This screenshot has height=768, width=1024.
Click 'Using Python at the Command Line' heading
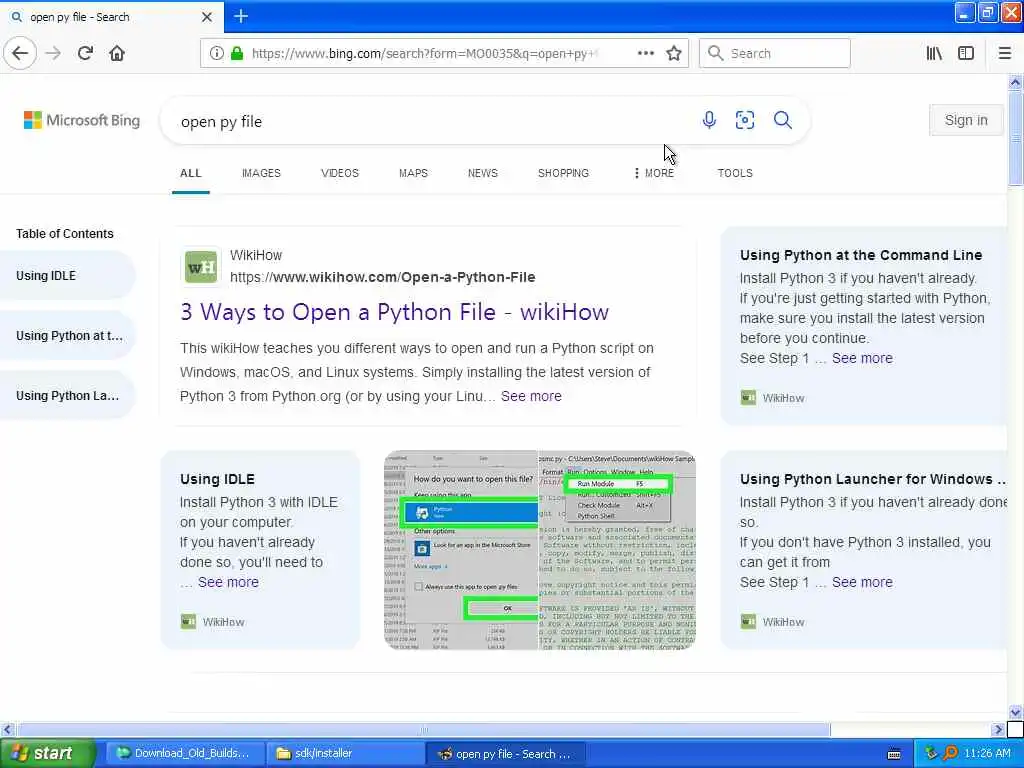861,255
